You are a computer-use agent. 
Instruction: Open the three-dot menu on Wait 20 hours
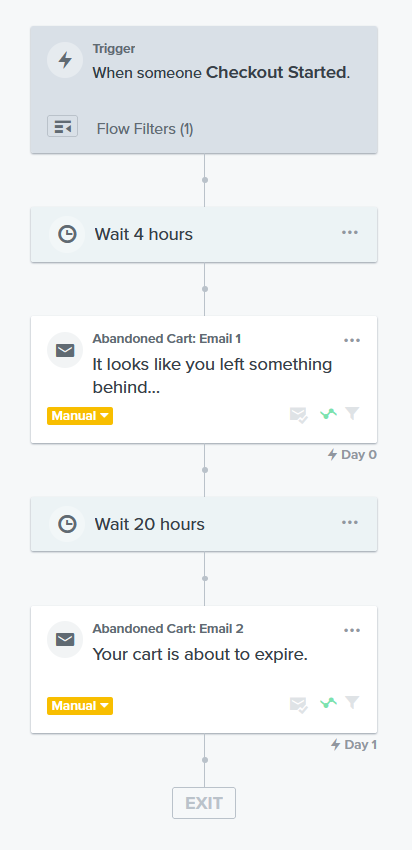coord(350,523)
